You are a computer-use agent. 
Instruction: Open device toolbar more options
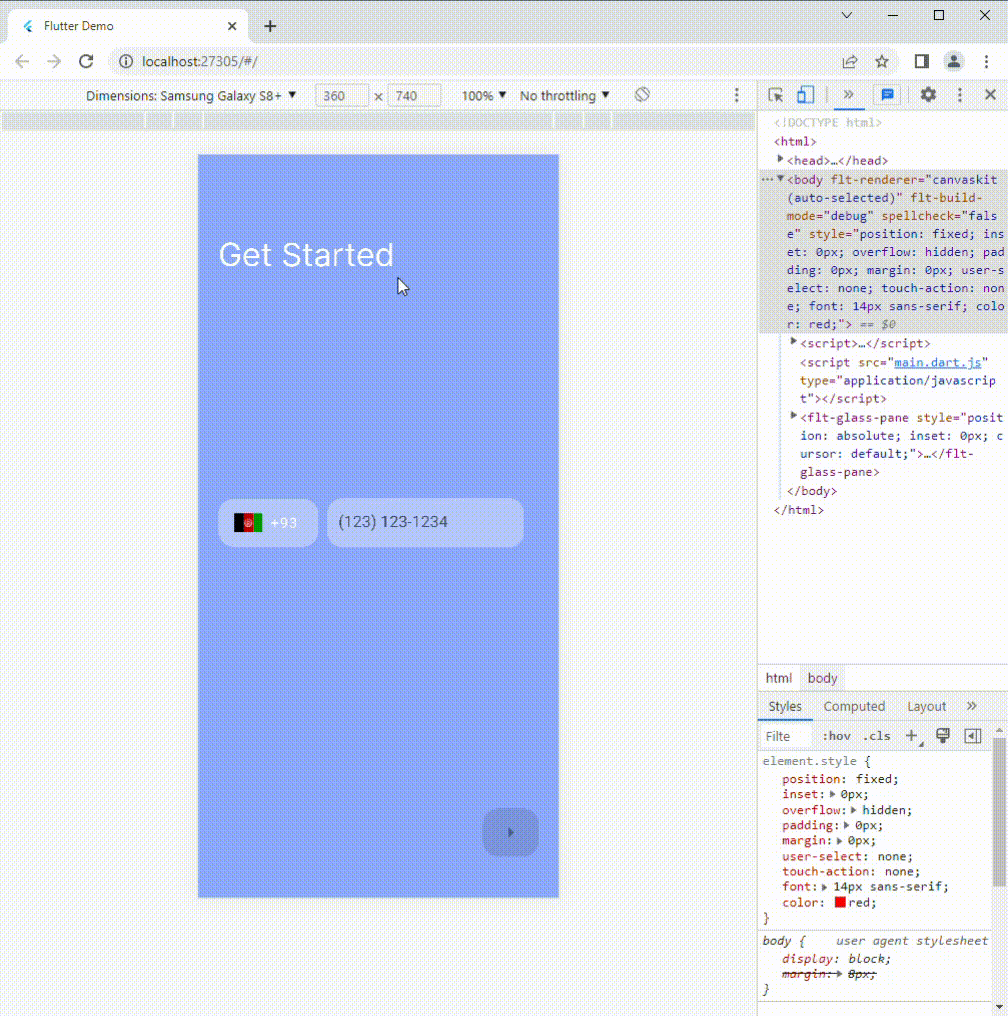tap(736, 95)
